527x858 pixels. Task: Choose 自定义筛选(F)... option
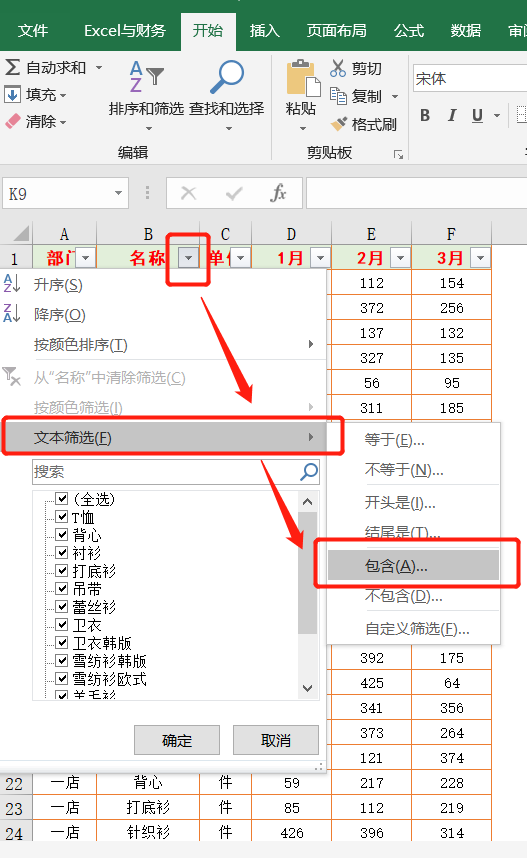413,629
